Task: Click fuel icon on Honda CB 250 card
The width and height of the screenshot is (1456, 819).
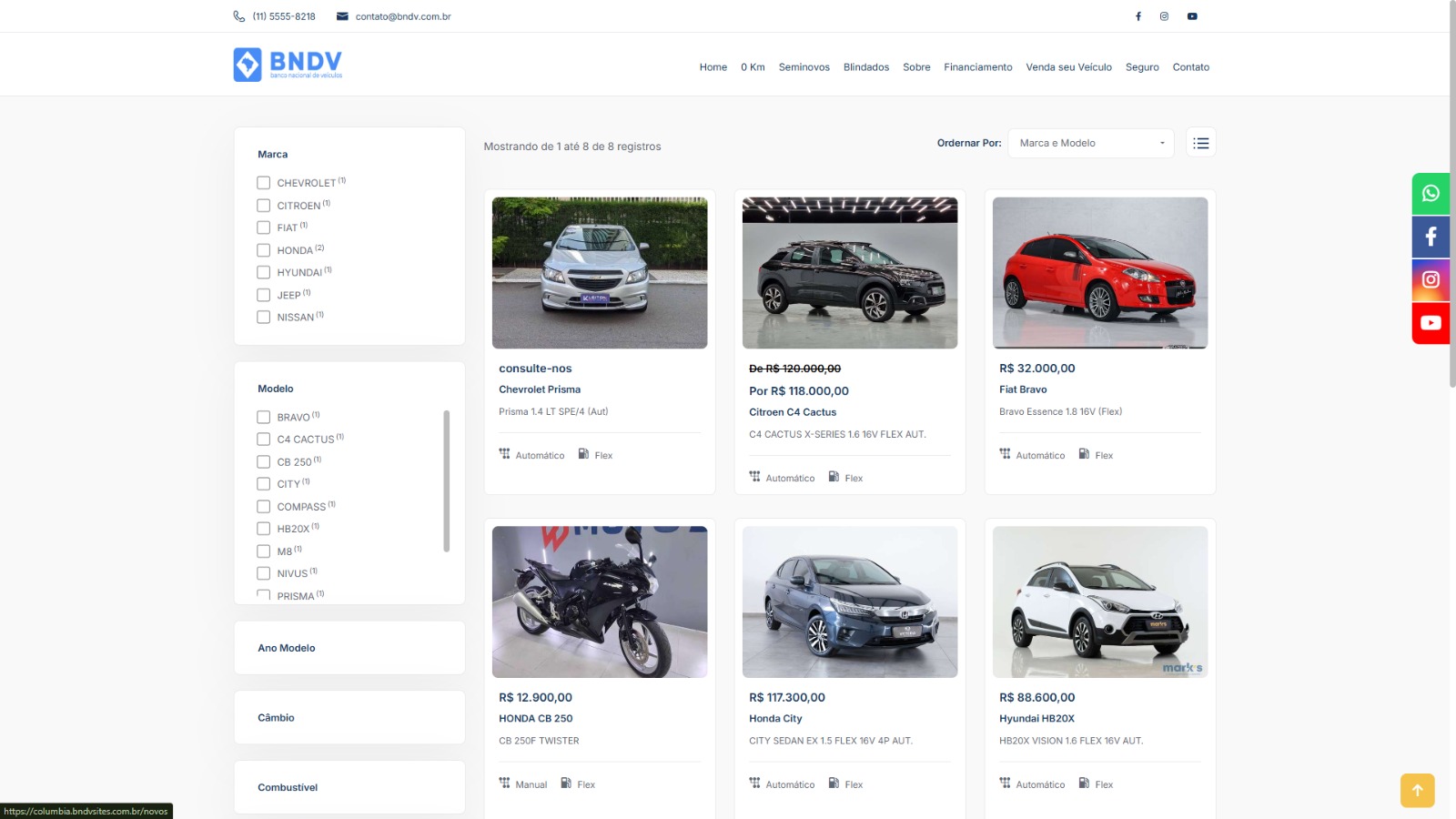Action: 566,784
